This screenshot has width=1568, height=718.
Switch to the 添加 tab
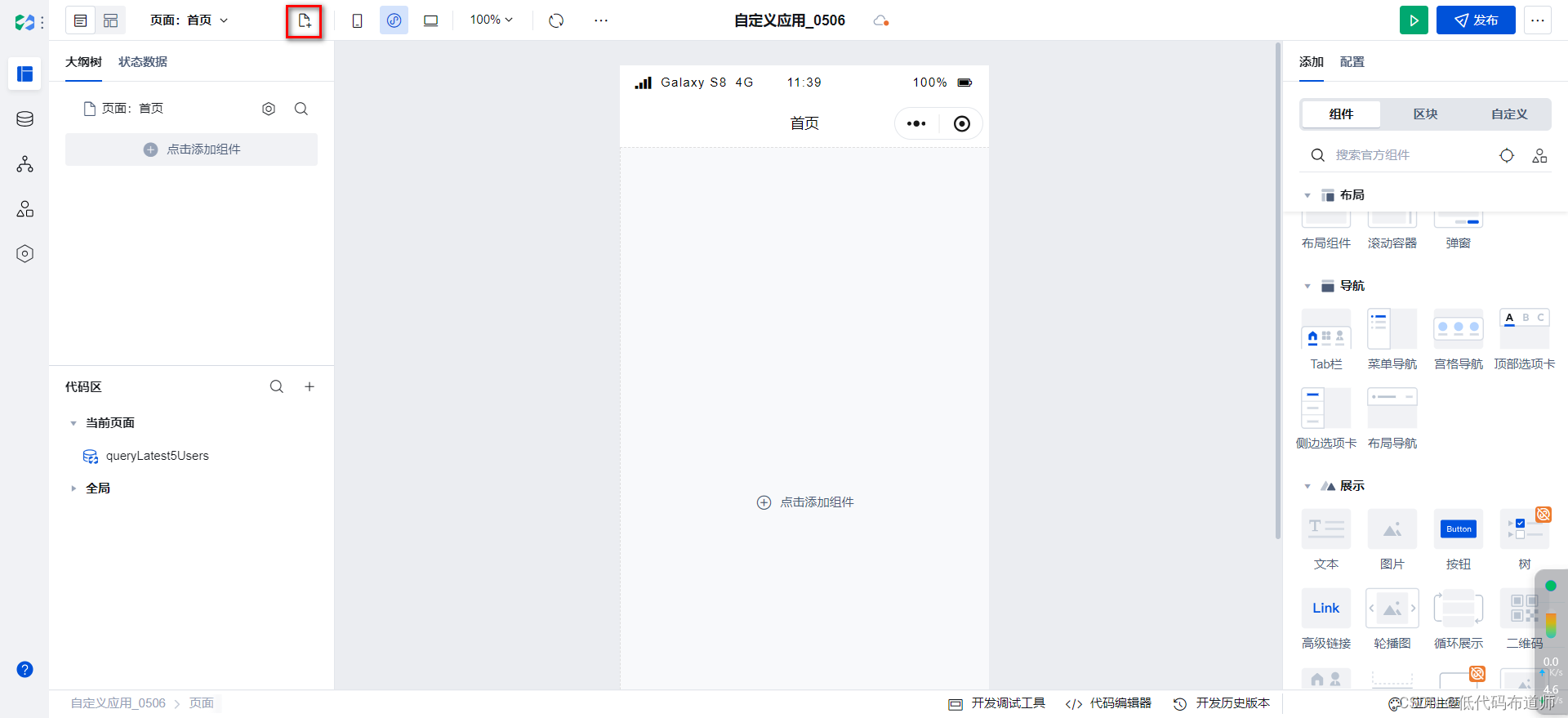1312,62
